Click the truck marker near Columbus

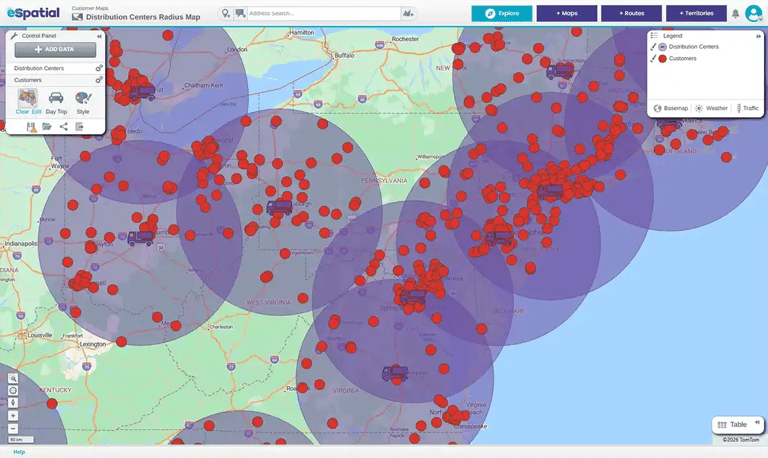tap(141, 238)
